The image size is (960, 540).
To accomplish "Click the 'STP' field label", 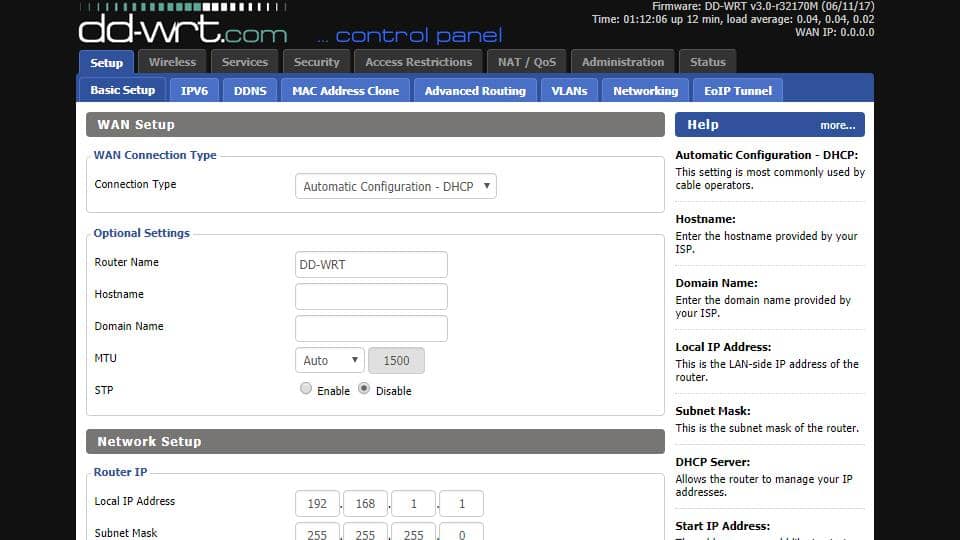I will point(103,390).
